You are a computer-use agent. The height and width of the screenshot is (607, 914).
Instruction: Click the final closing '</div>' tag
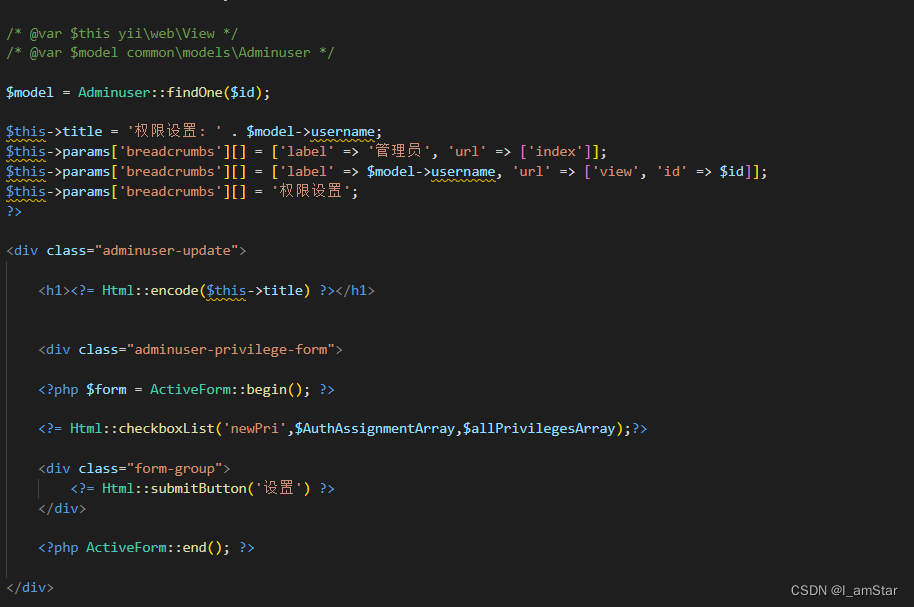(x=30, y=587)
